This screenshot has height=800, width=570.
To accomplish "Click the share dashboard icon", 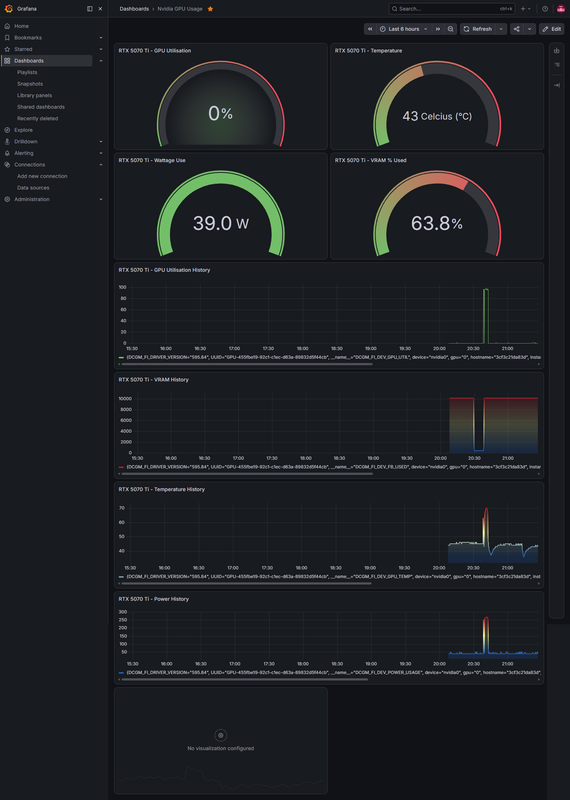I will click(x=516, y=29).
